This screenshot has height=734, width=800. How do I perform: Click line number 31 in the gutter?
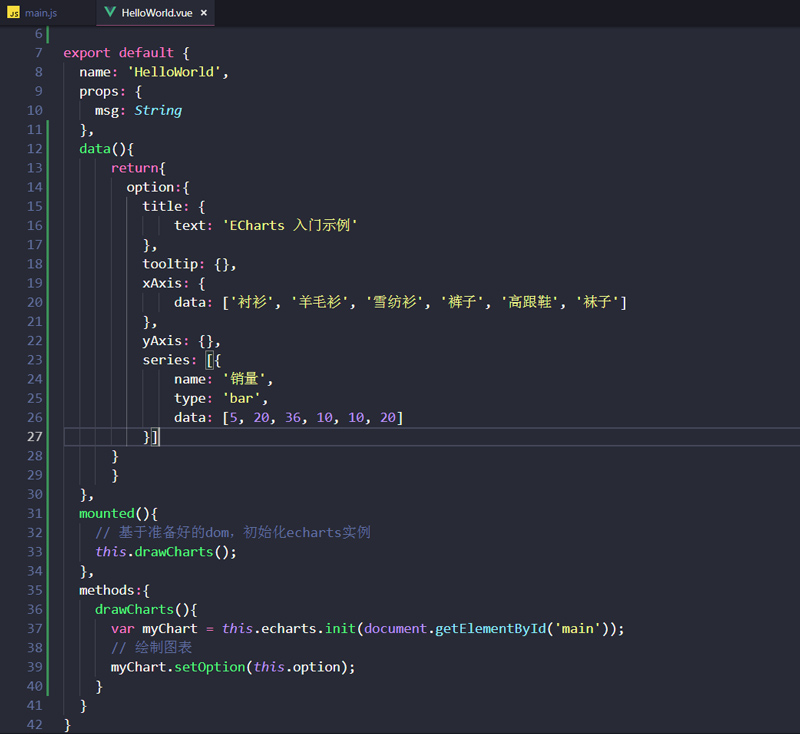(35, 514)
